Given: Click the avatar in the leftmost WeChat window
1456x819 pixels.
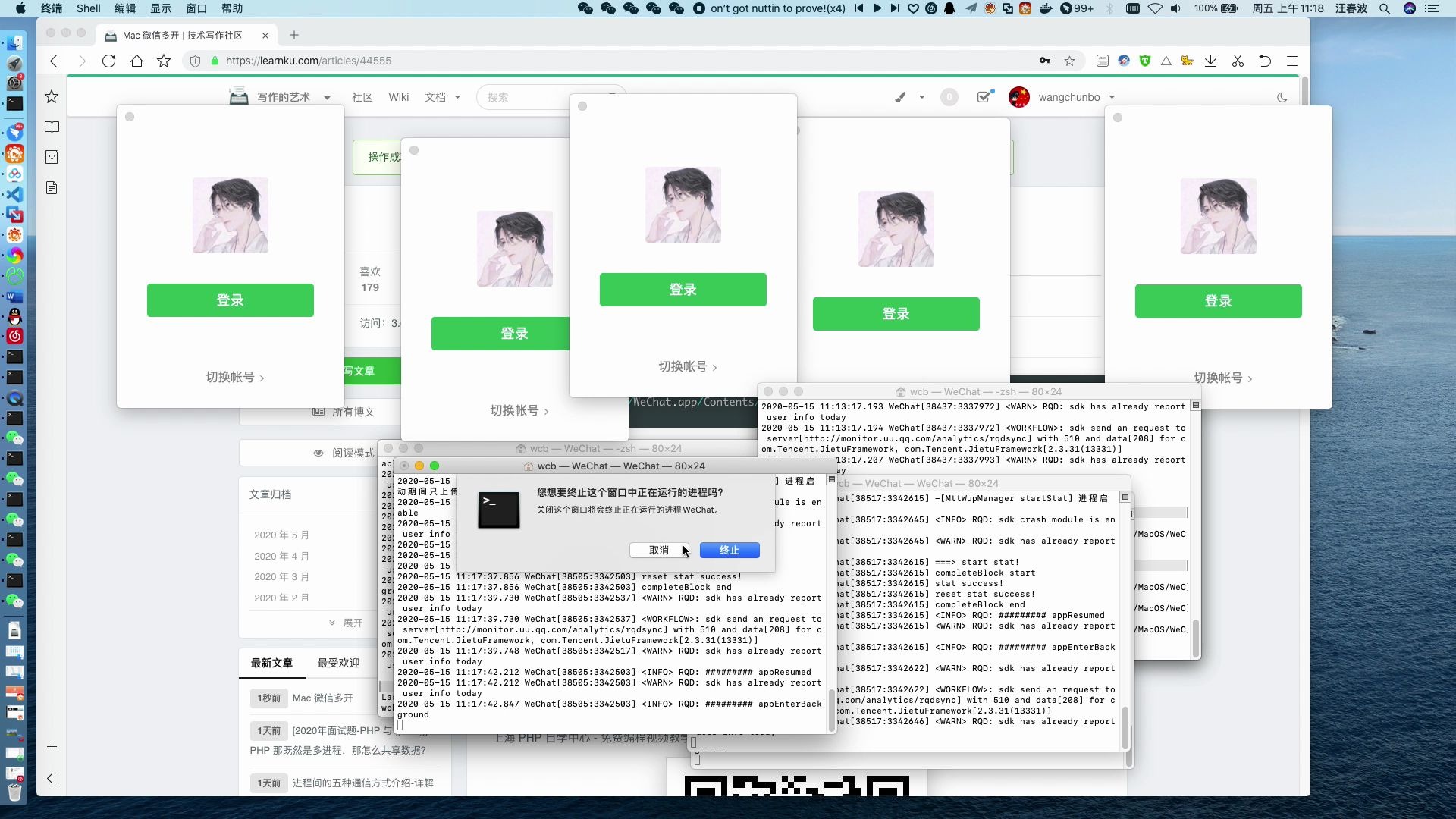Looking at the screenshot, I should tap(230, 215).
